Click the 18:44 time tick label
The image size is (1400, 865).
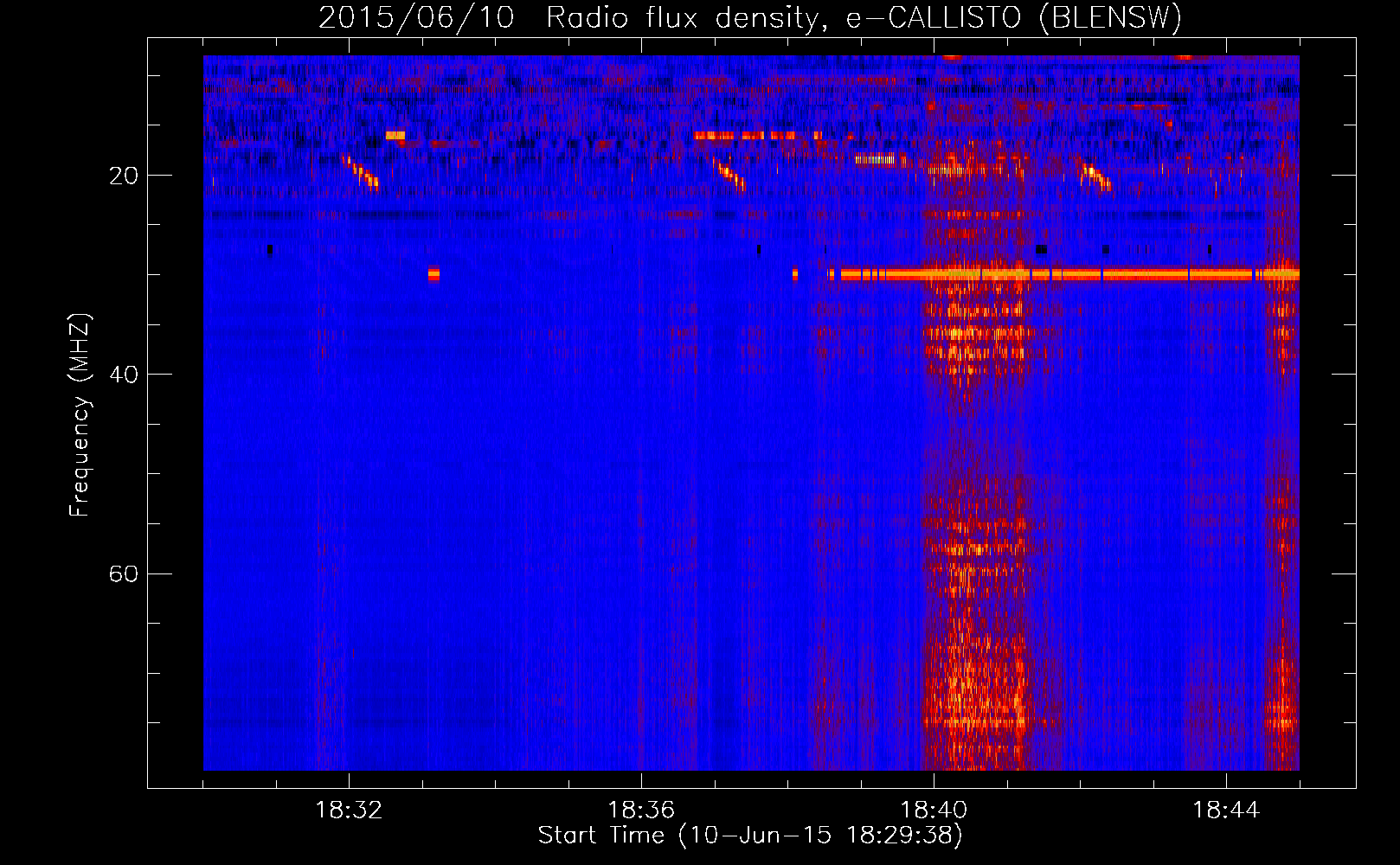point(1226,811)
